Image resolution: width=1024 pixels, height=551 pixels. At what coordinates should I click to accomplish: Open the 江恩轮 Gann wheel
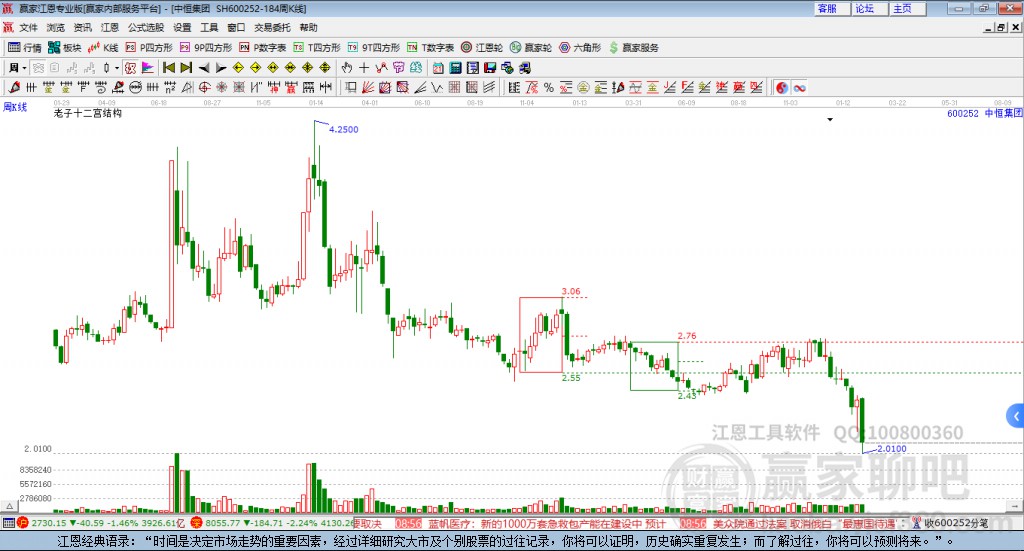[482, 48]
